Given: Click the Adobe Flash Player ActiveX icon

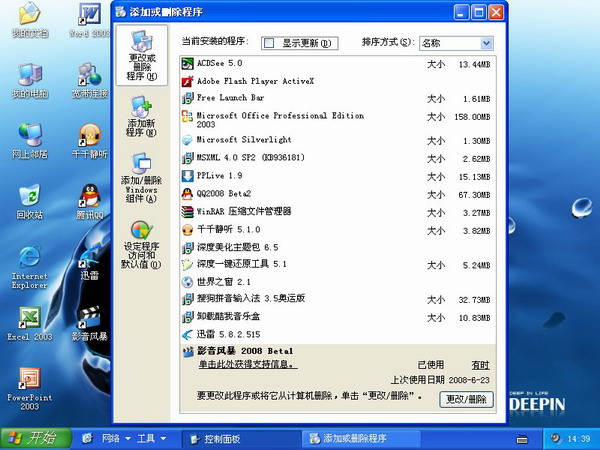Looking at the screenshot, I should [x=188, y=81].
